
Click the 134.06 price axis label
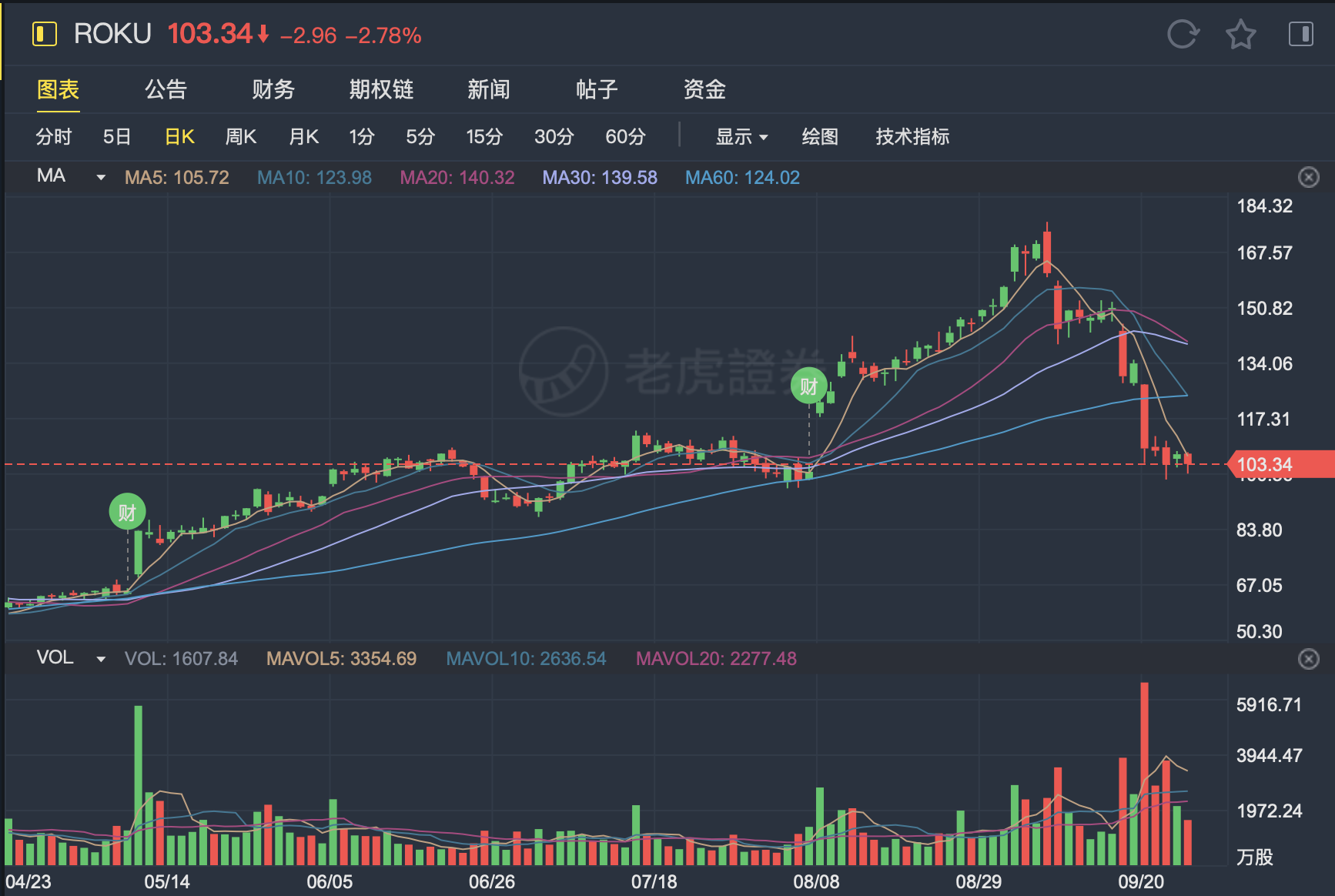[1264, 363]
